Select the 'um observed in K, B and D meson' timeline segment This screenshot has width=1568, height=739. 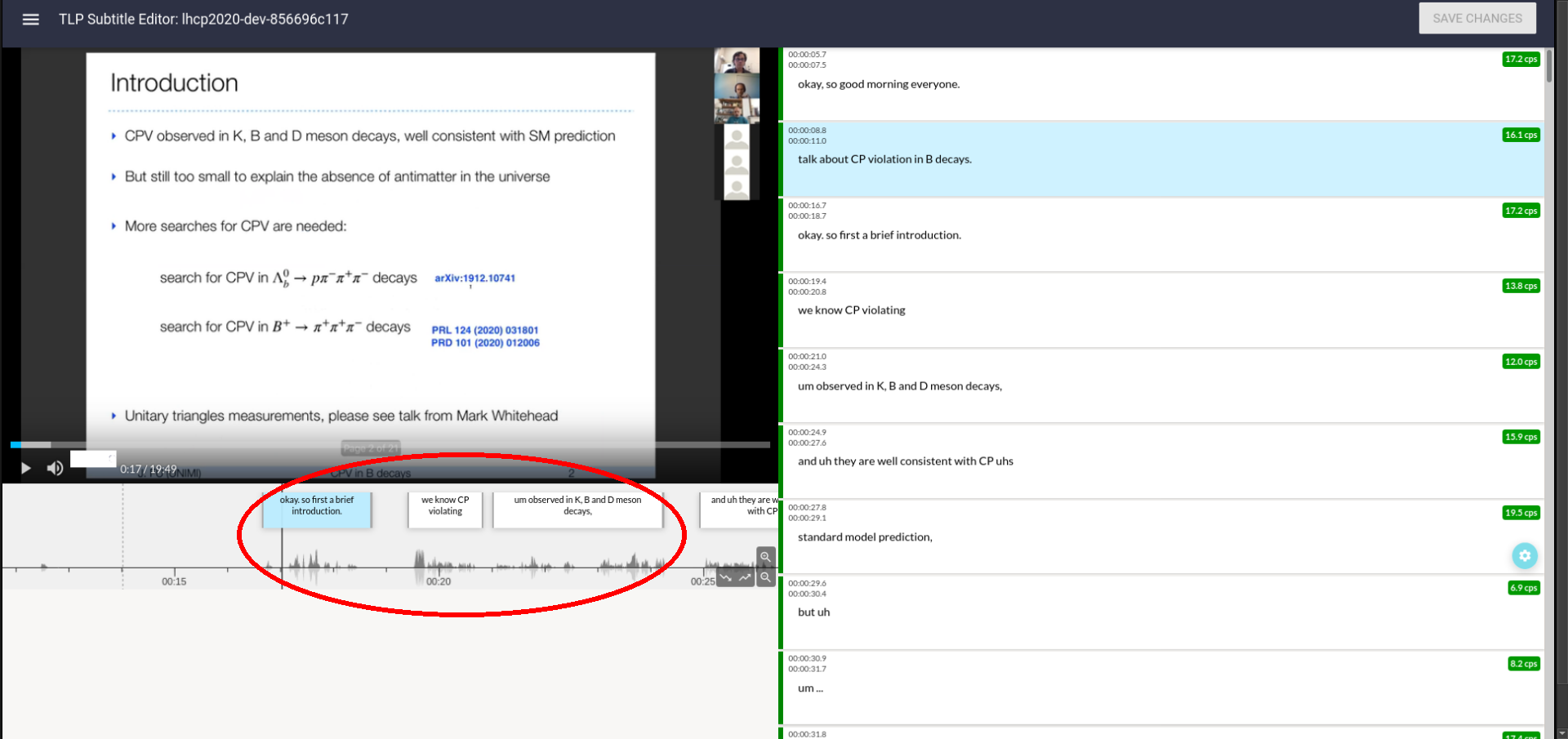point(577,510)
